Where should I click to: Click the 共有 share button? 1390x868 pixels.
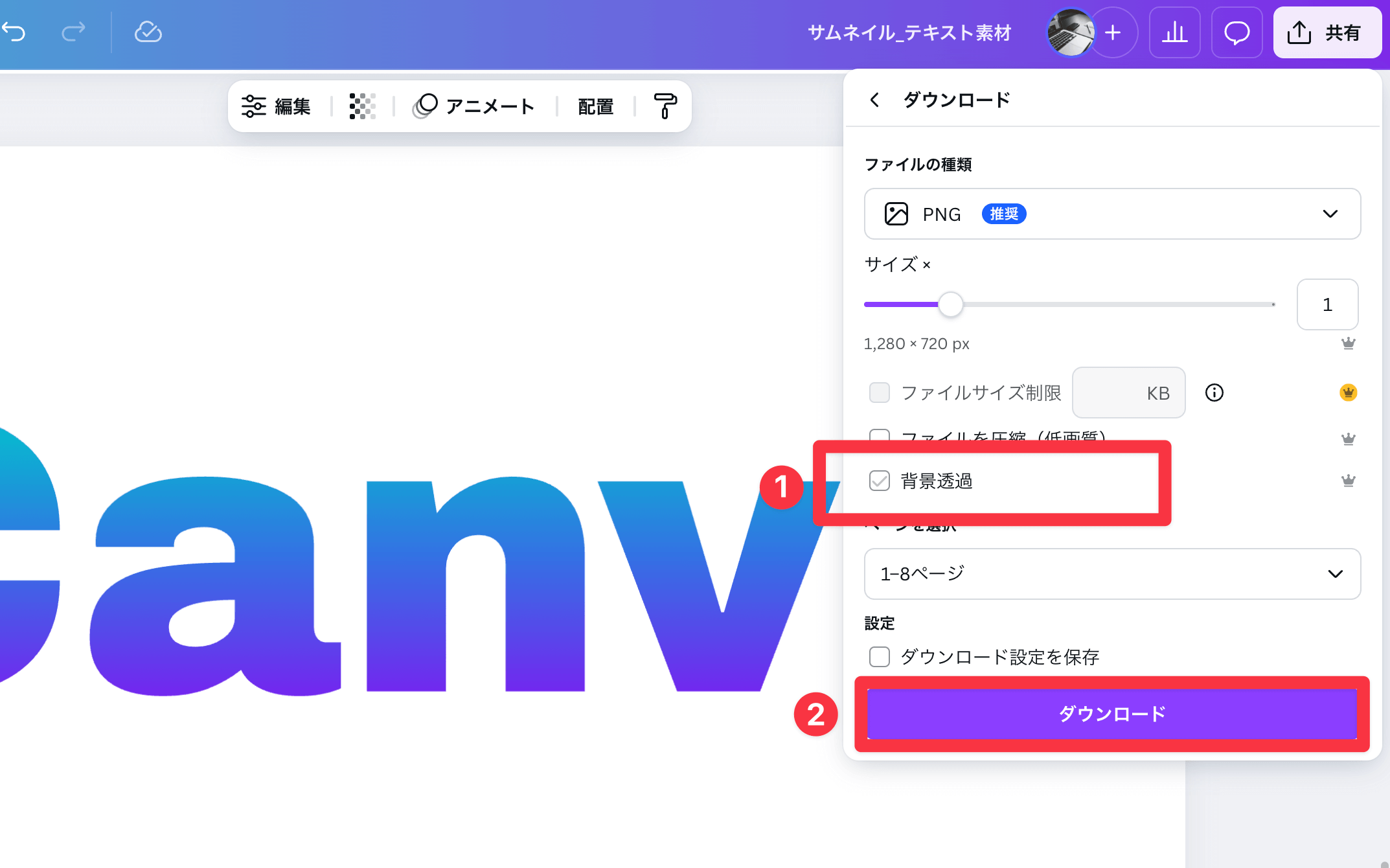tap(1327, 32)
